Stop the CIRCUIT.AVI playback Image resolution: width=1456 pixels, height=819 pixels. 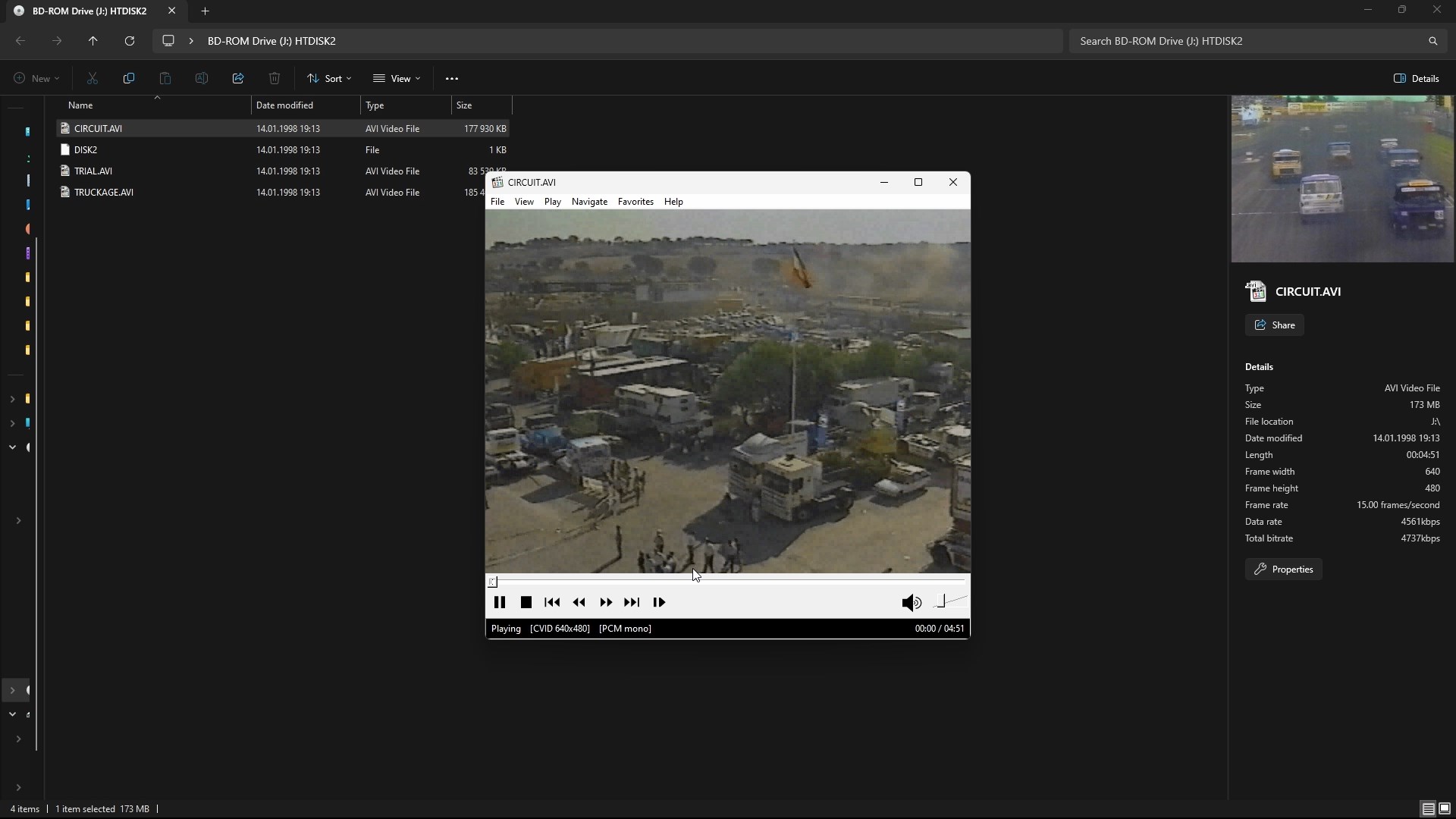(526, 602)
